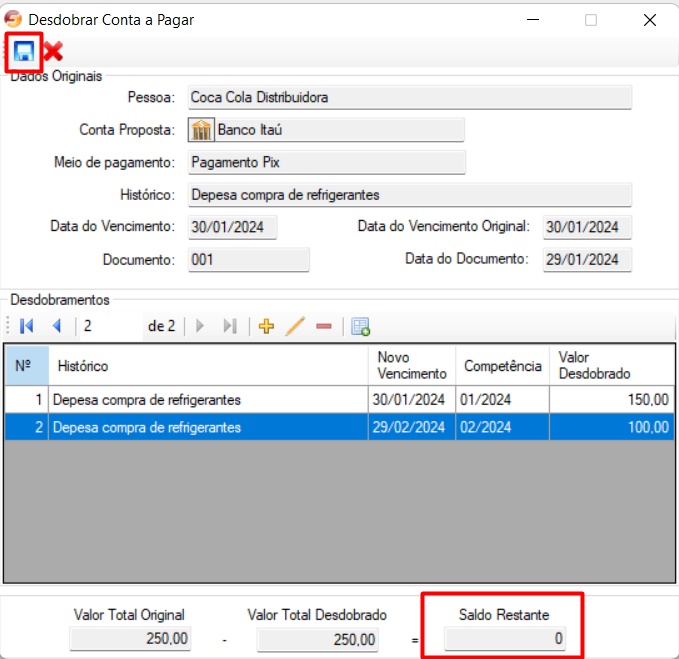Go to next desdobramento record
Screen dimensions: 679x659
click(x=200, y=326)
